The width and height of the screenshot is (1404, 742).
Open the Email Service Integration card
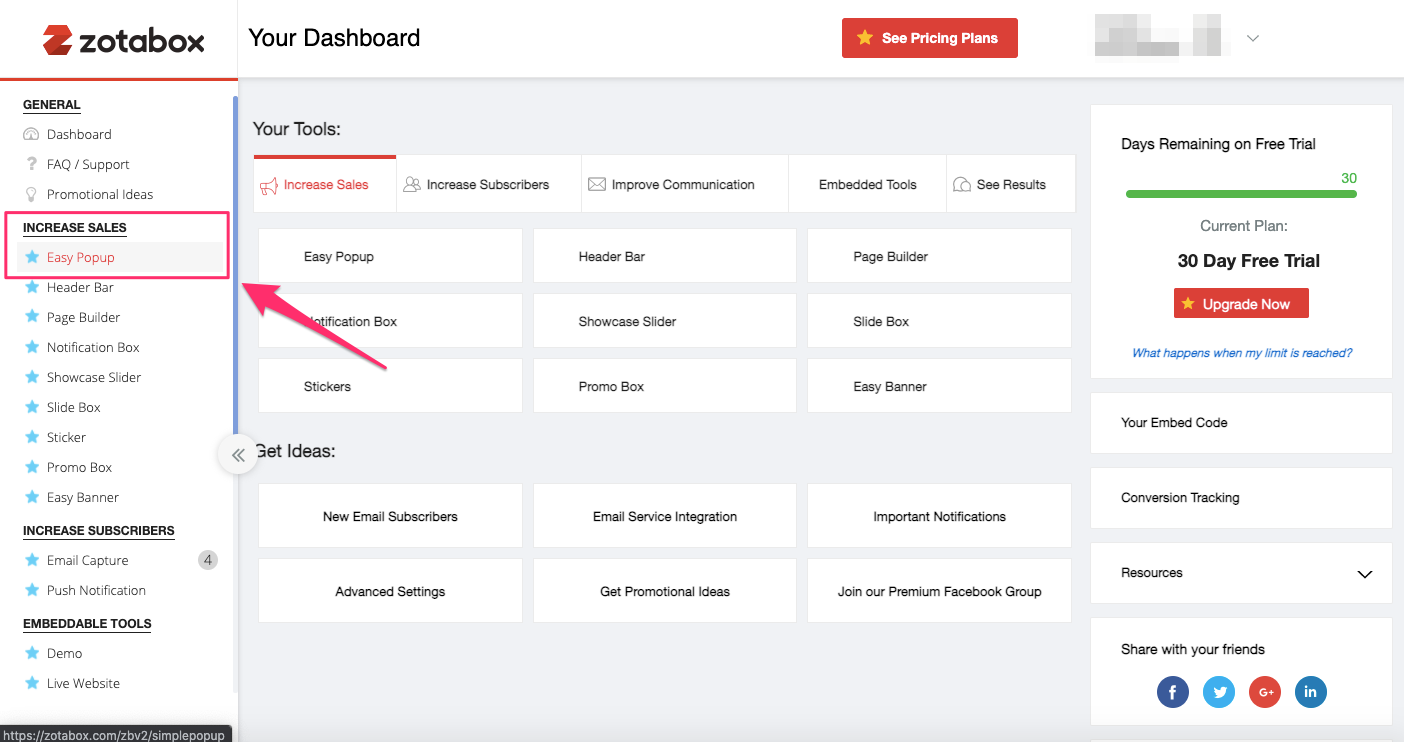[x=665, y=516]
